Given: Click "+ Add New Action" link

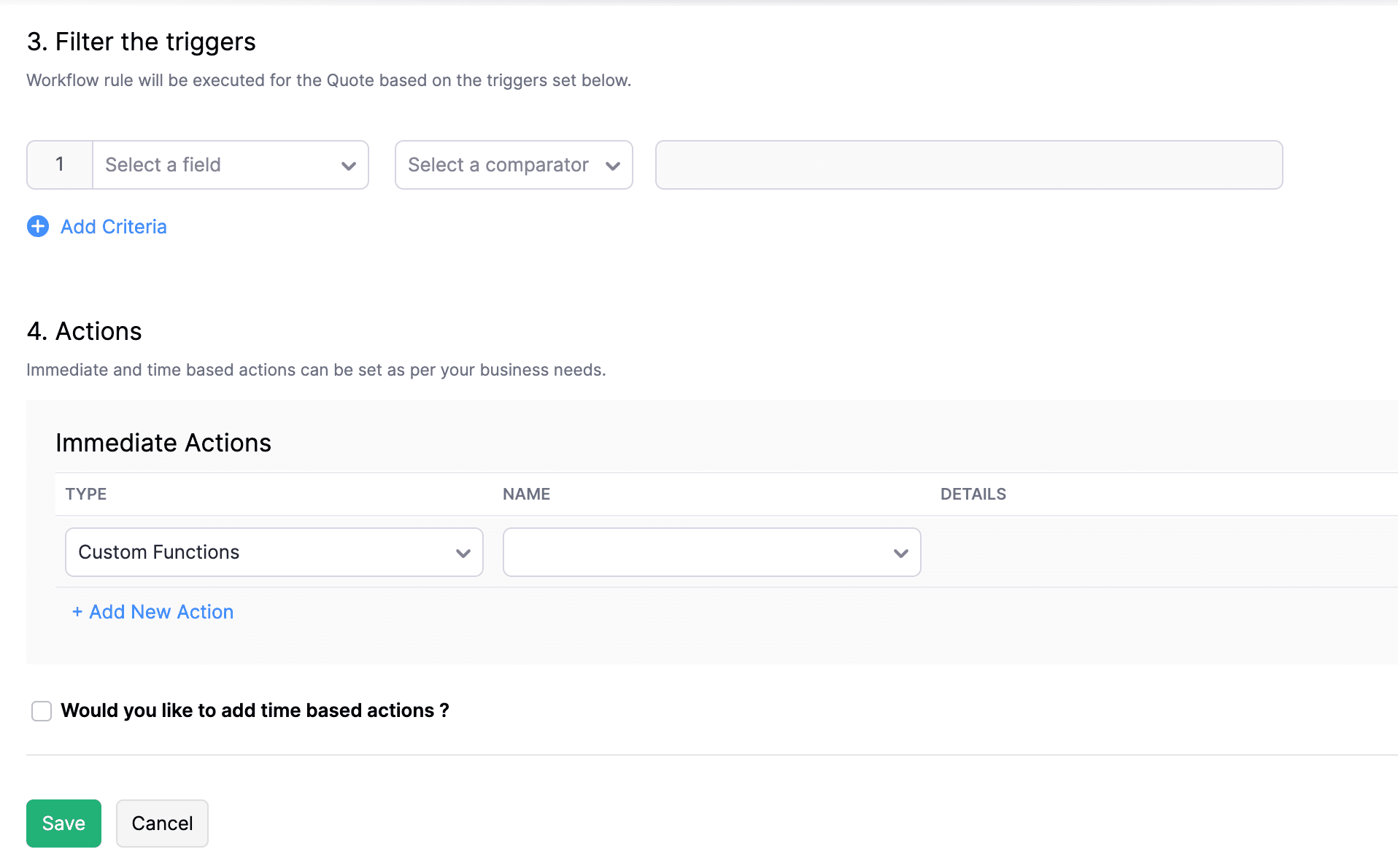Looking at the screenshot, I should coord(153,612).
